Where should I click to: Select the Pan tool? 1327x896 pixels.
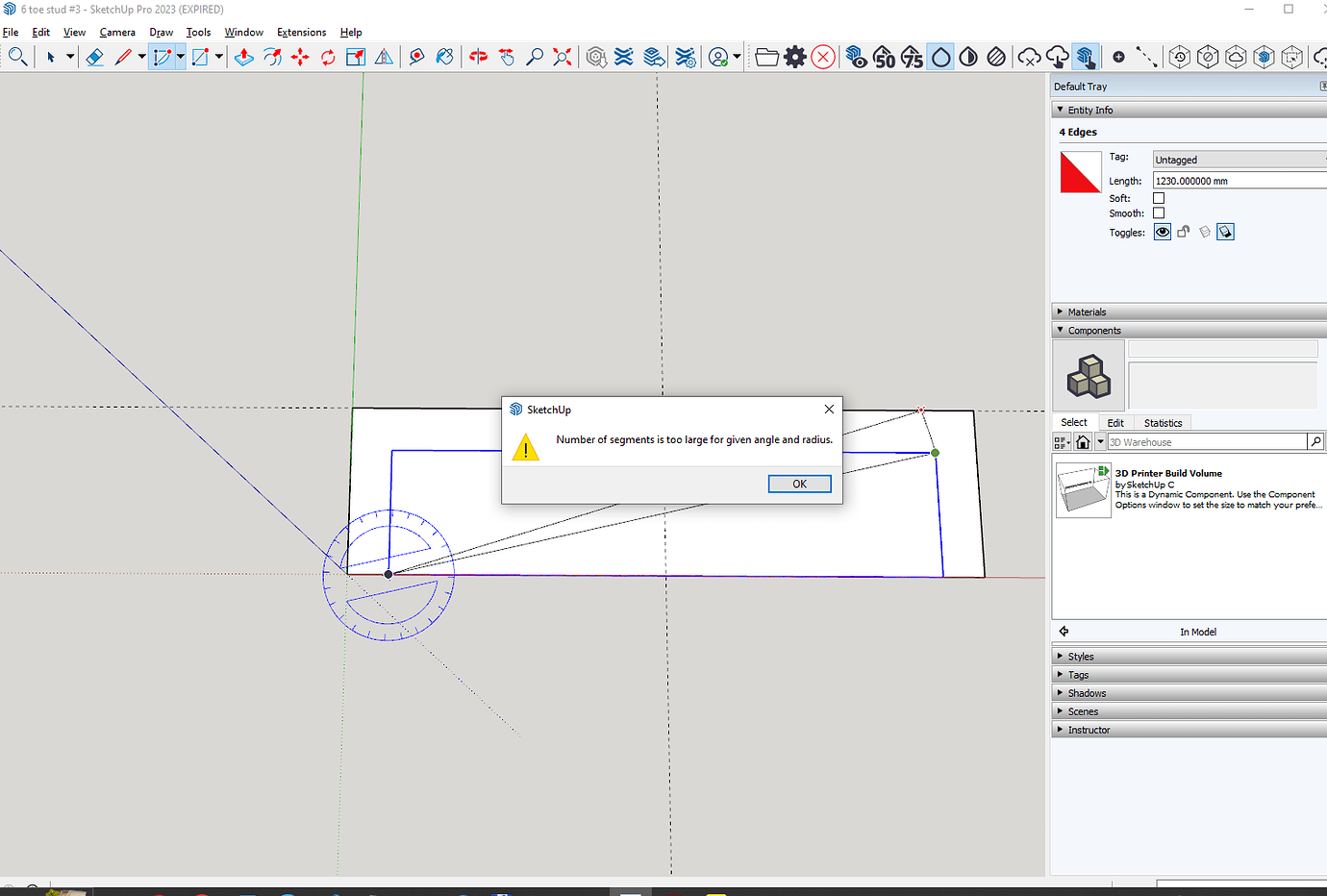point(507,57)
